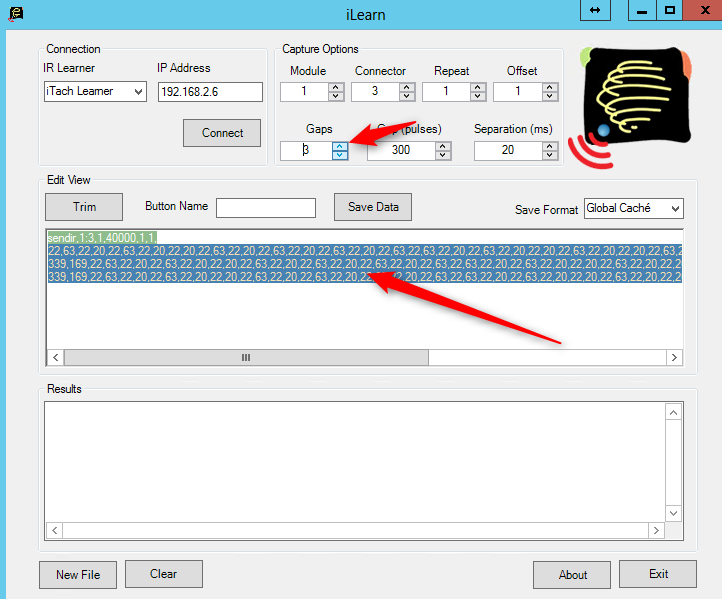722x599 pixels.
Task: Click the Repeat number field
Action: point(446,92)
